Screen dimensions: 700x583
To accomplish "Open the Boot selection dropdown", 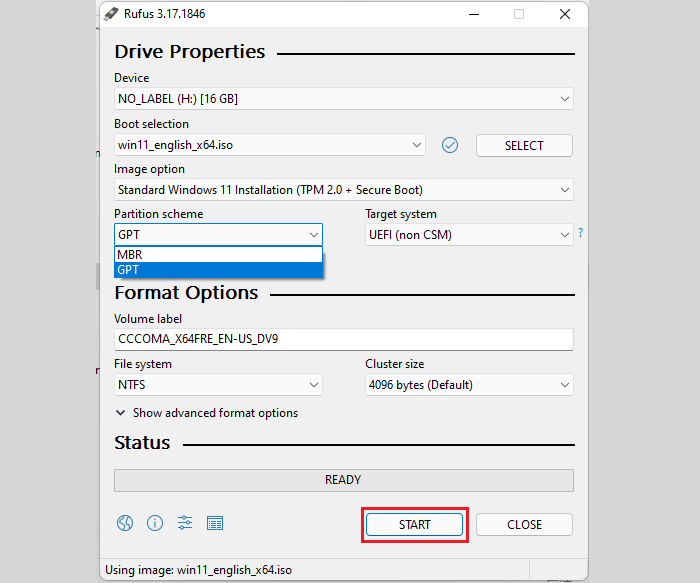I will pyautogui.click(x=270, y=145).
